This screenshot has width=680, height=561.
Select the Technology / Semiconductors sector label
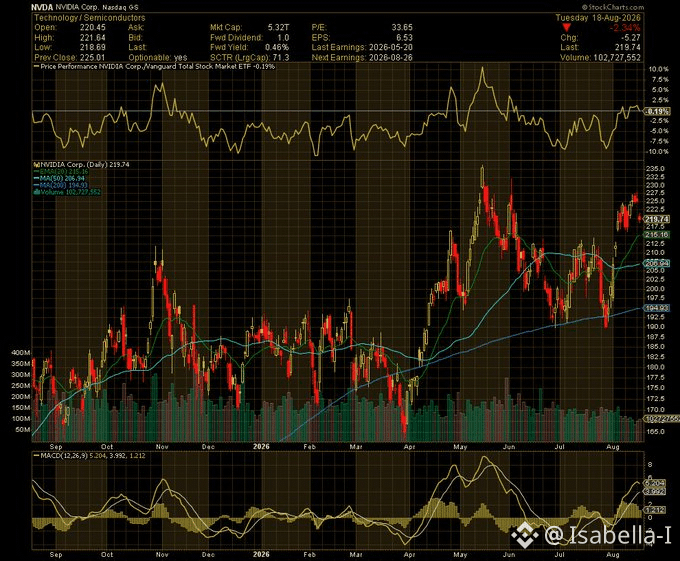90,18
